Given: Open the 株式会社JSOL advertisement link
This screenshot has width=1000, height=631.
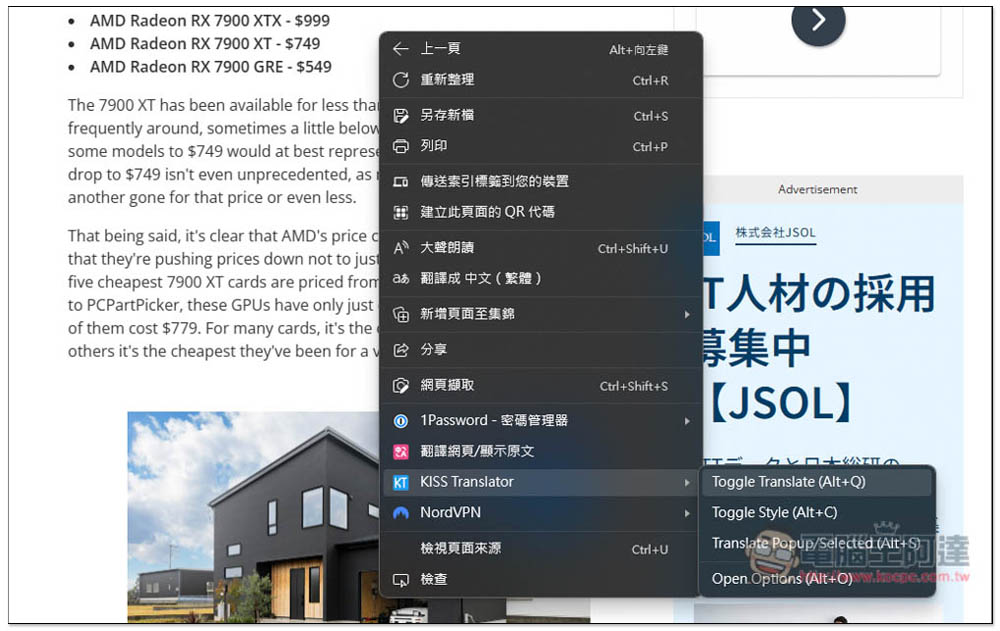Looking at the screenshot, I should [775, 233].
